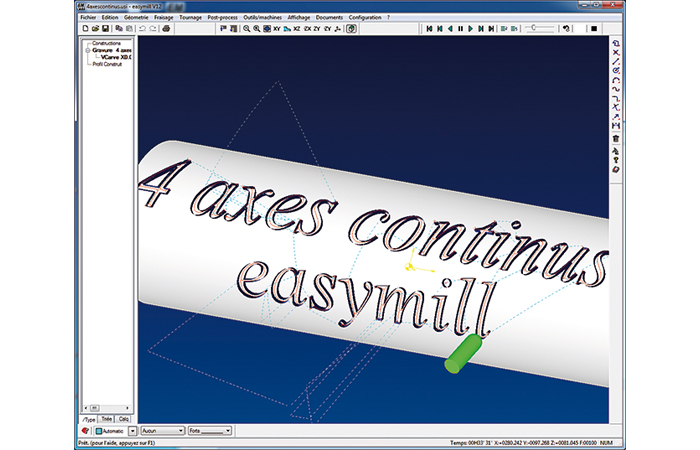Click the dimension tool in right toolbar
Screen dimensions: 700x450
point(616,126)
